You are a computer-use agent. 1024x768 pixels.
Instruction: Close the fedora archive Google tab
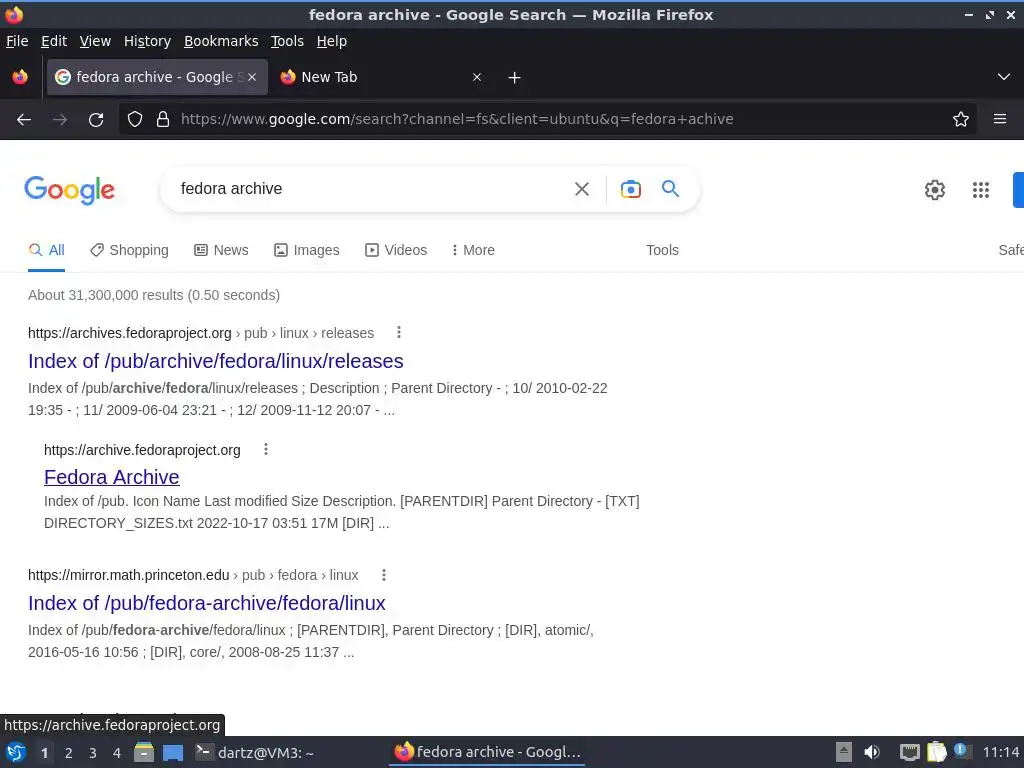pyautogui.click(x=252, y=77)
